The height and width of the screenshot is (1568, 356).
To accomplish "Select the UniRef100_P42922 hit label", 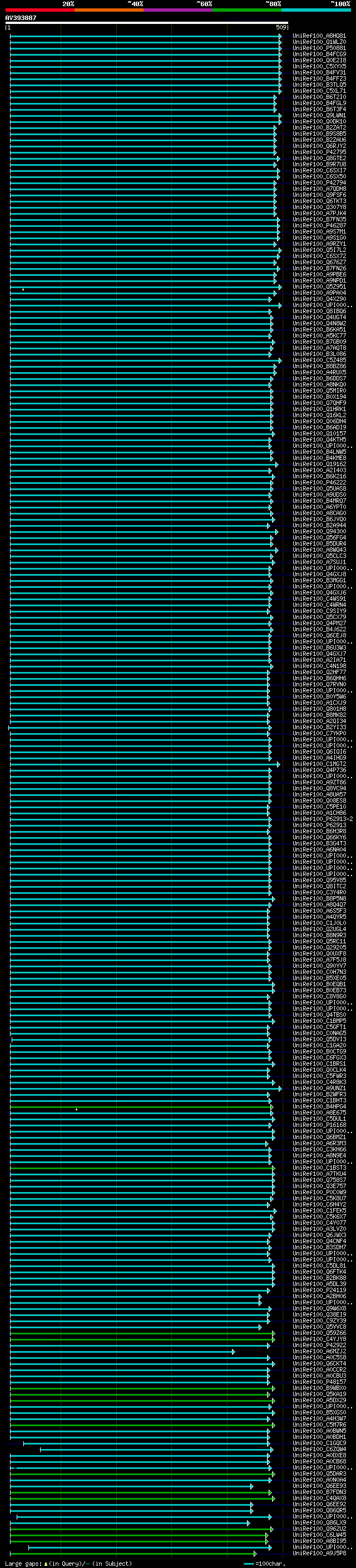I will (319, 1344).
